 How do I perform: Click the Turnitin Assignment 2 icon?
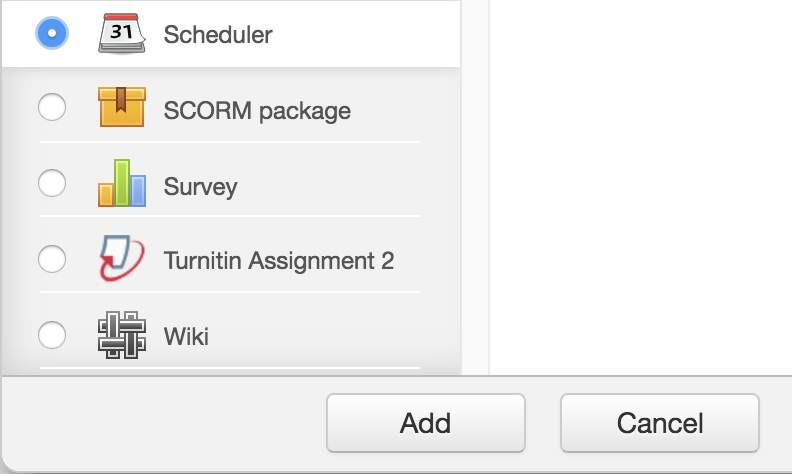coord(122,258)
